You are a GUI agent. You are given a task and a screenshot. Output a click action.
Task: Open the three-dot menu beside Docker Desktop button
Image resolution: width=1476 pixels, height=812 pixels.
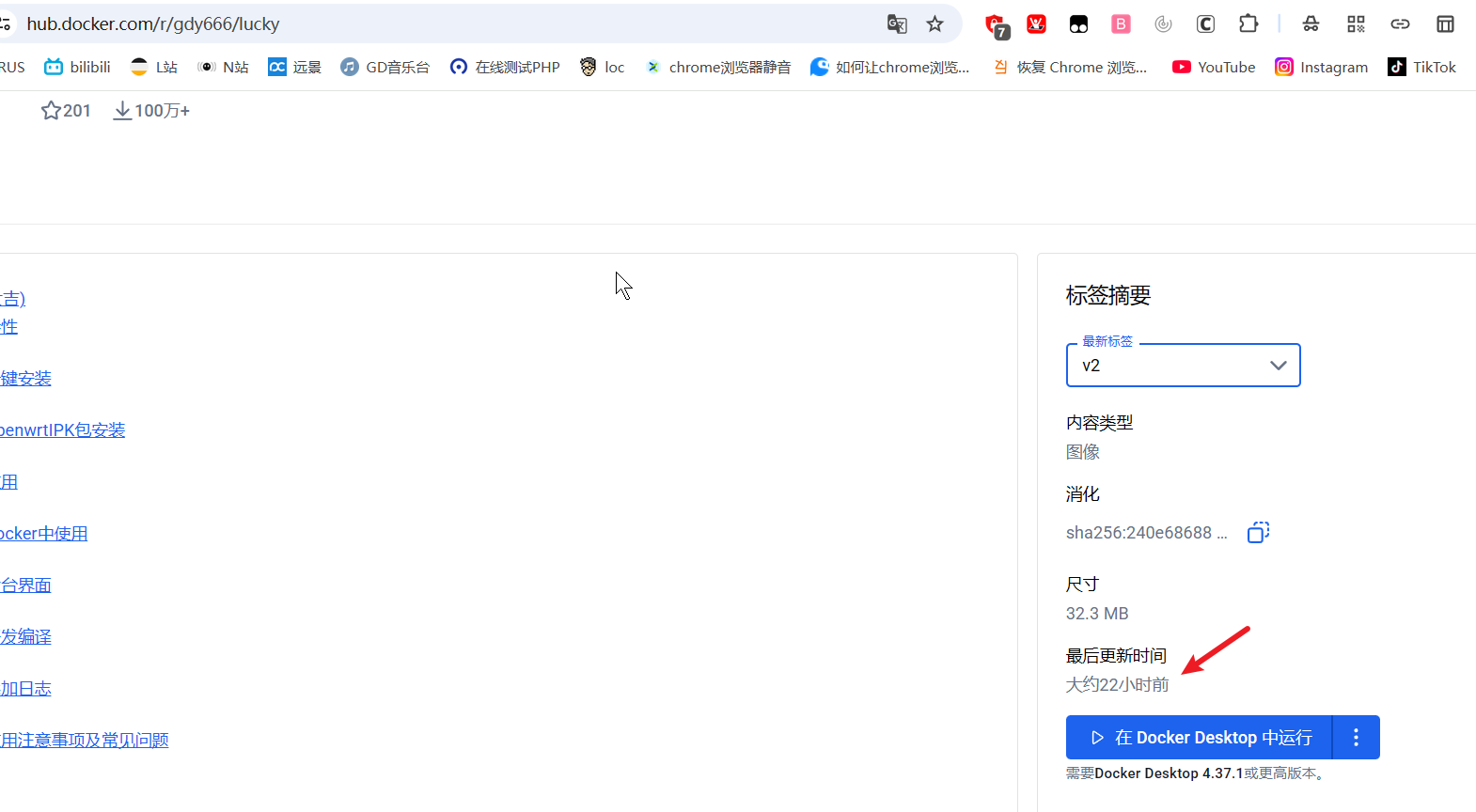pos(1356,738)
